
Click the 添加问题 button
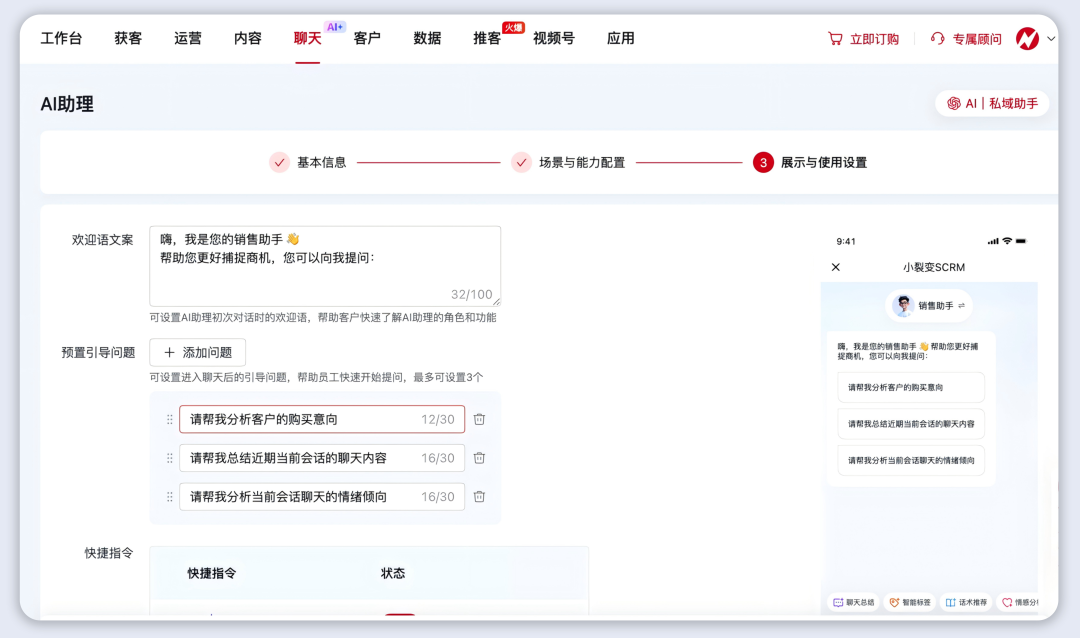[x=198, y=352]
